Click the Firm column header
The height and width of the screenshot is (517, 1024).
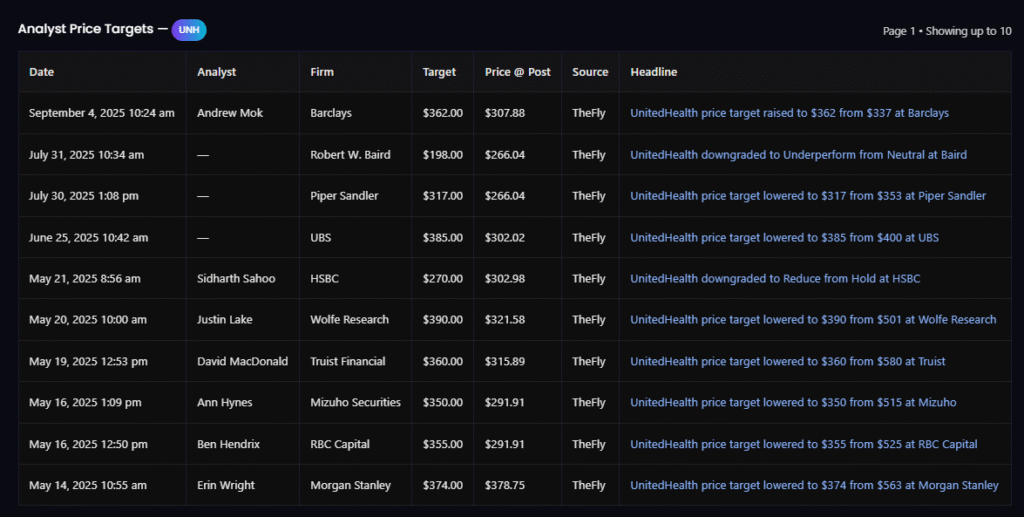point(322,72)
